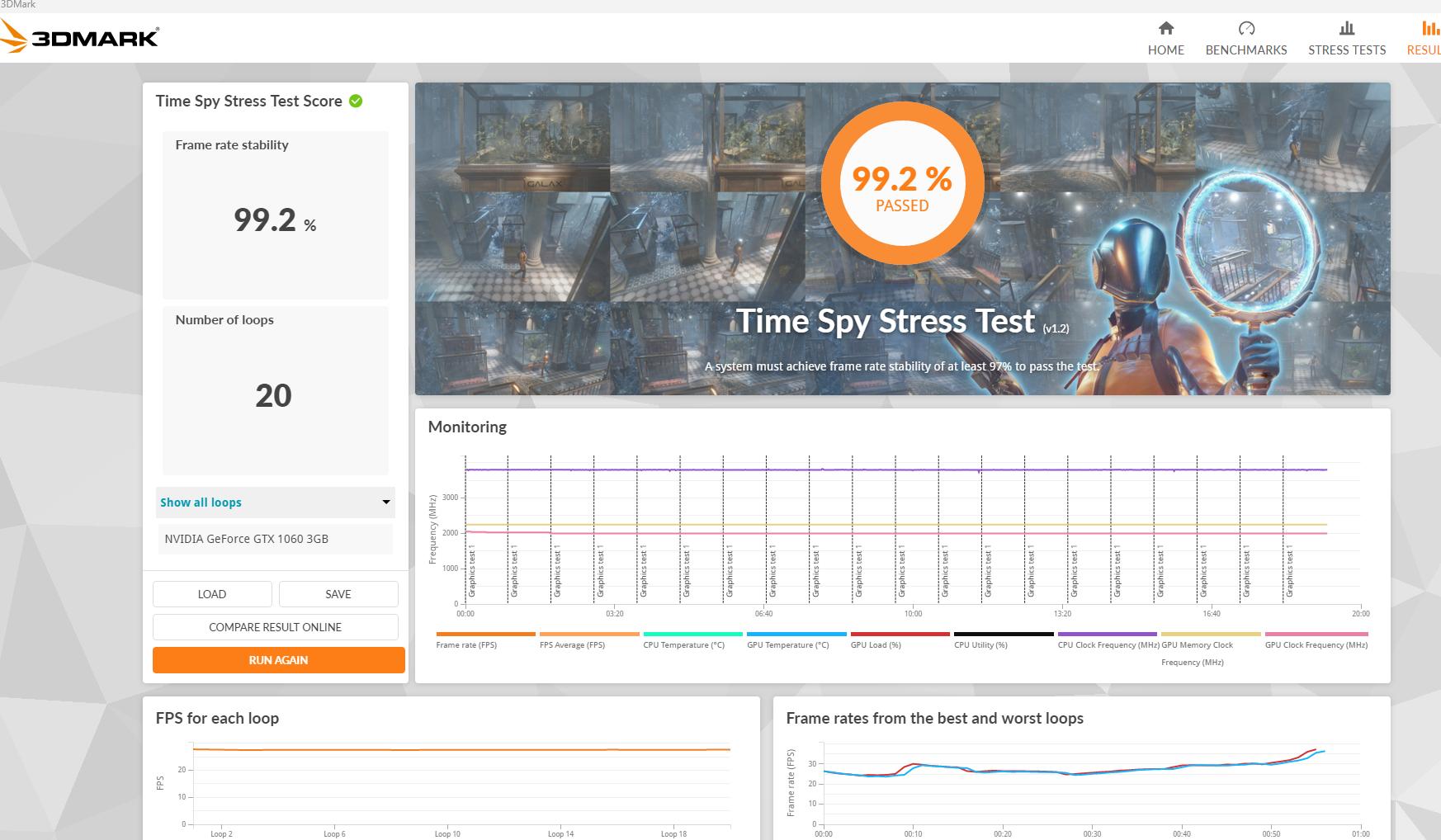Click the NVIDIA GeForce GTX 1060 3GB text
The image size is (1441, 840).
(x=247, y=539)
